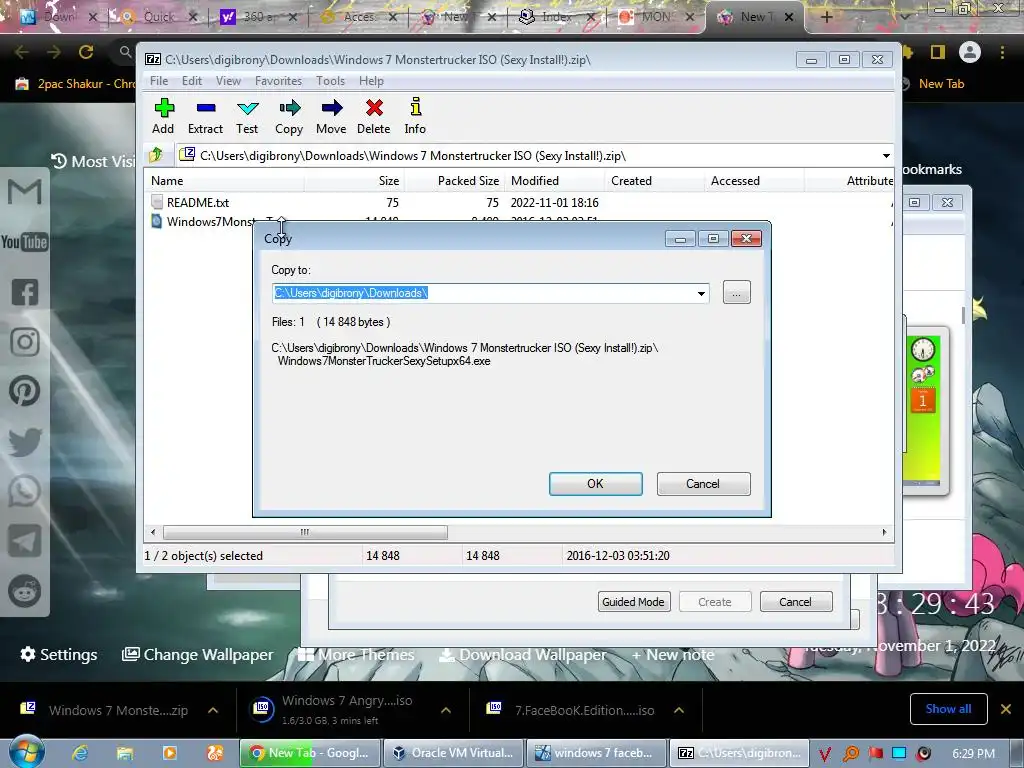Open WhatsApp from the sidebar
The height and width of the screenshot is (768, 1024).
click(25, 491)
